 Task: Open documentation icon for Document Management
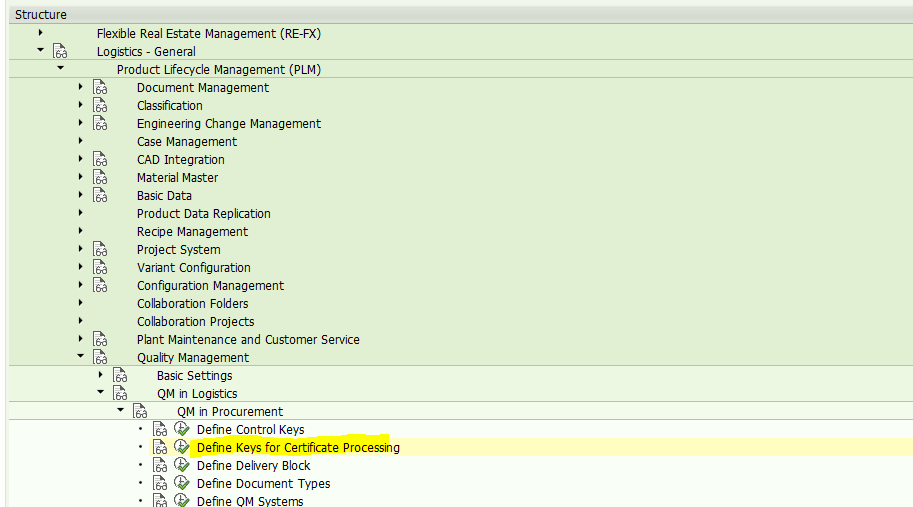pos(100,88)
